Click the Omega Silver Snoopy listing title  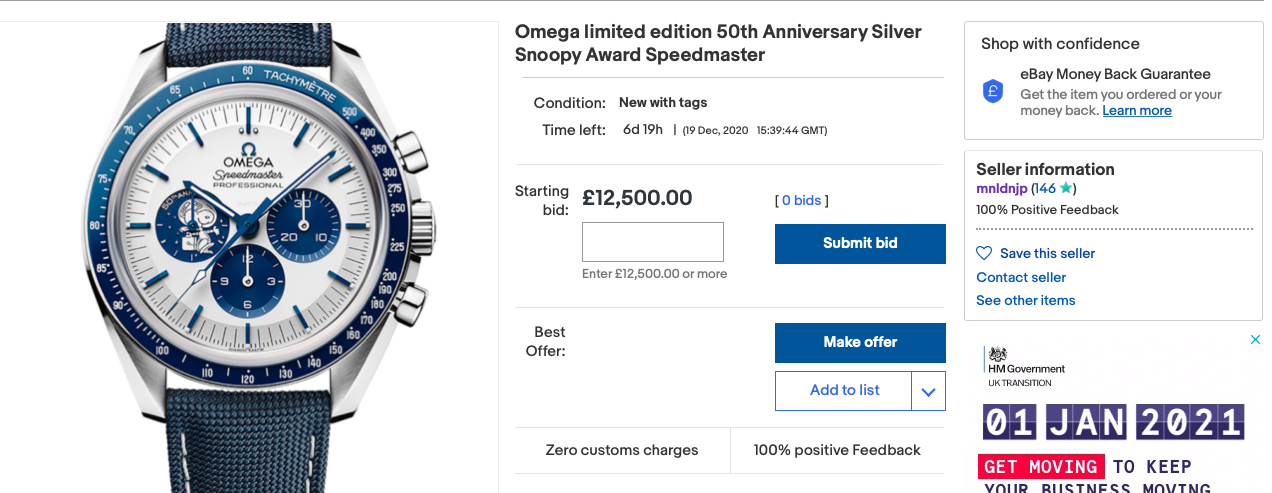click(718, 43)
